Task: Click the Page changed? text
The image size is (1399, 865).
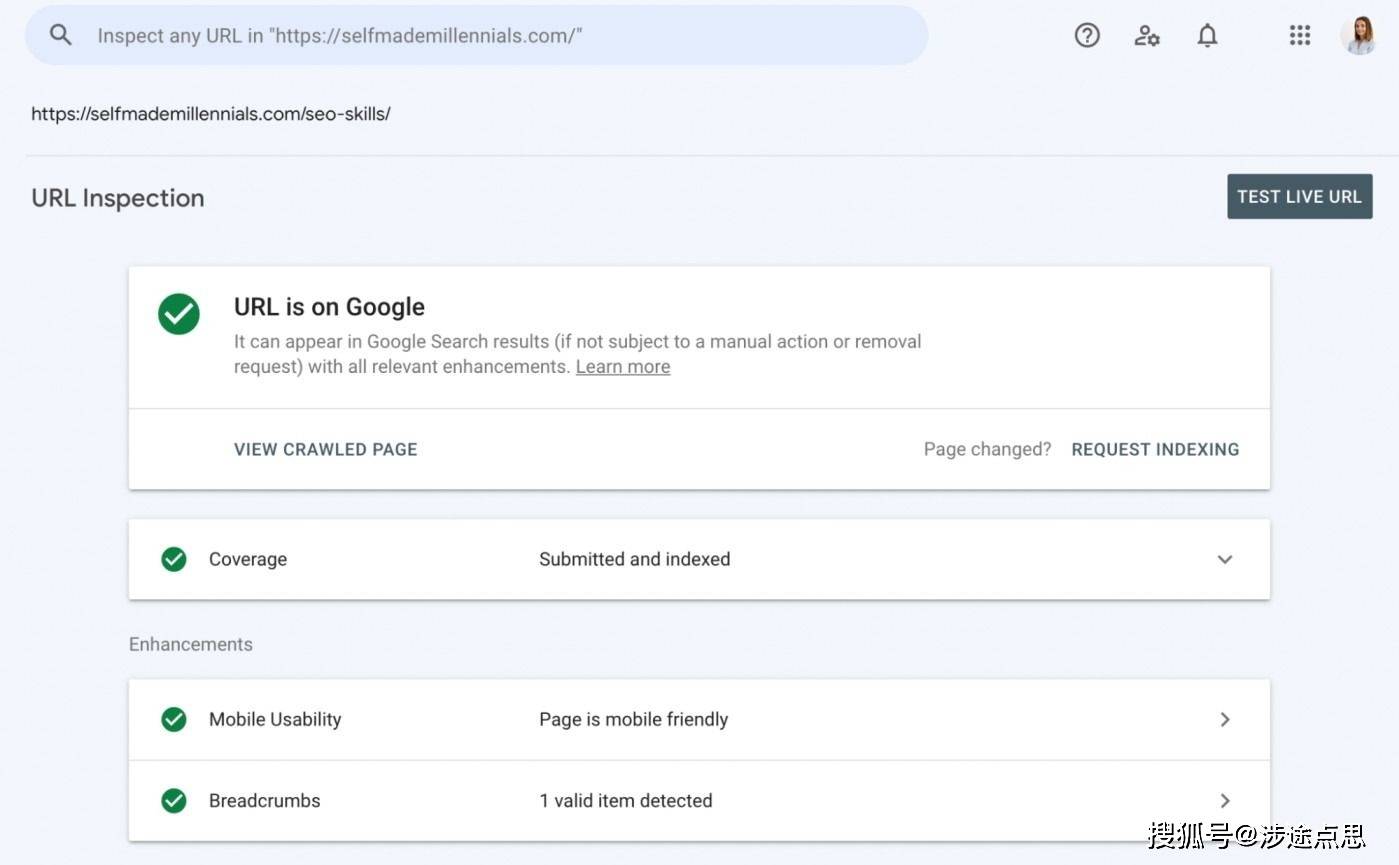Action: click(988, 449)
